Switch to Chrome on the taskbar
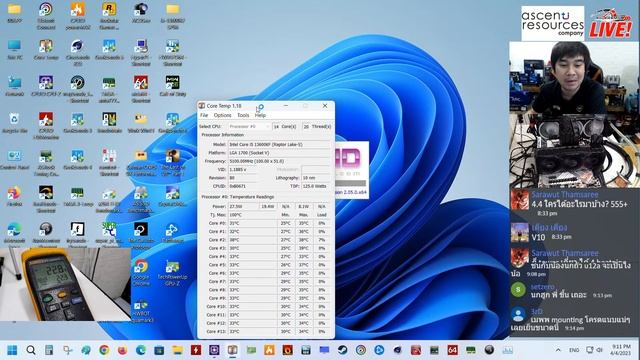Screen dimensions: 640x360 tap(104, 350)
